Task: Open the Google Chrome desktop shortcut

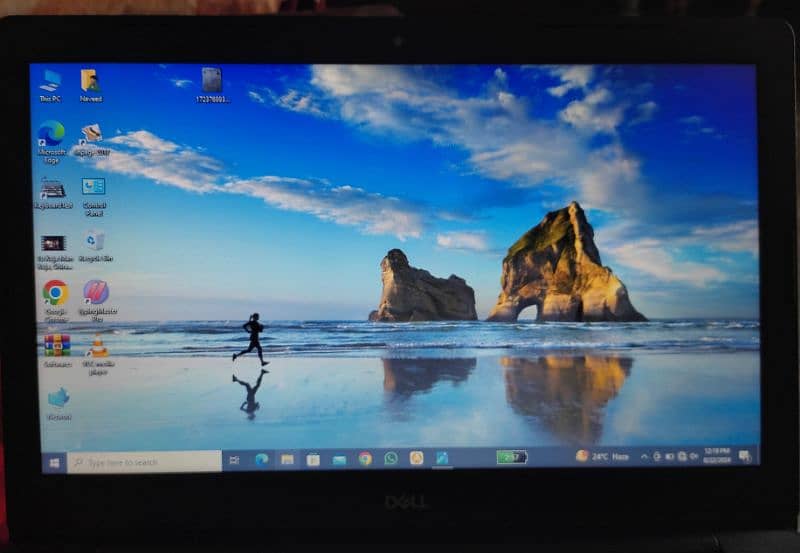Action: 55,293
